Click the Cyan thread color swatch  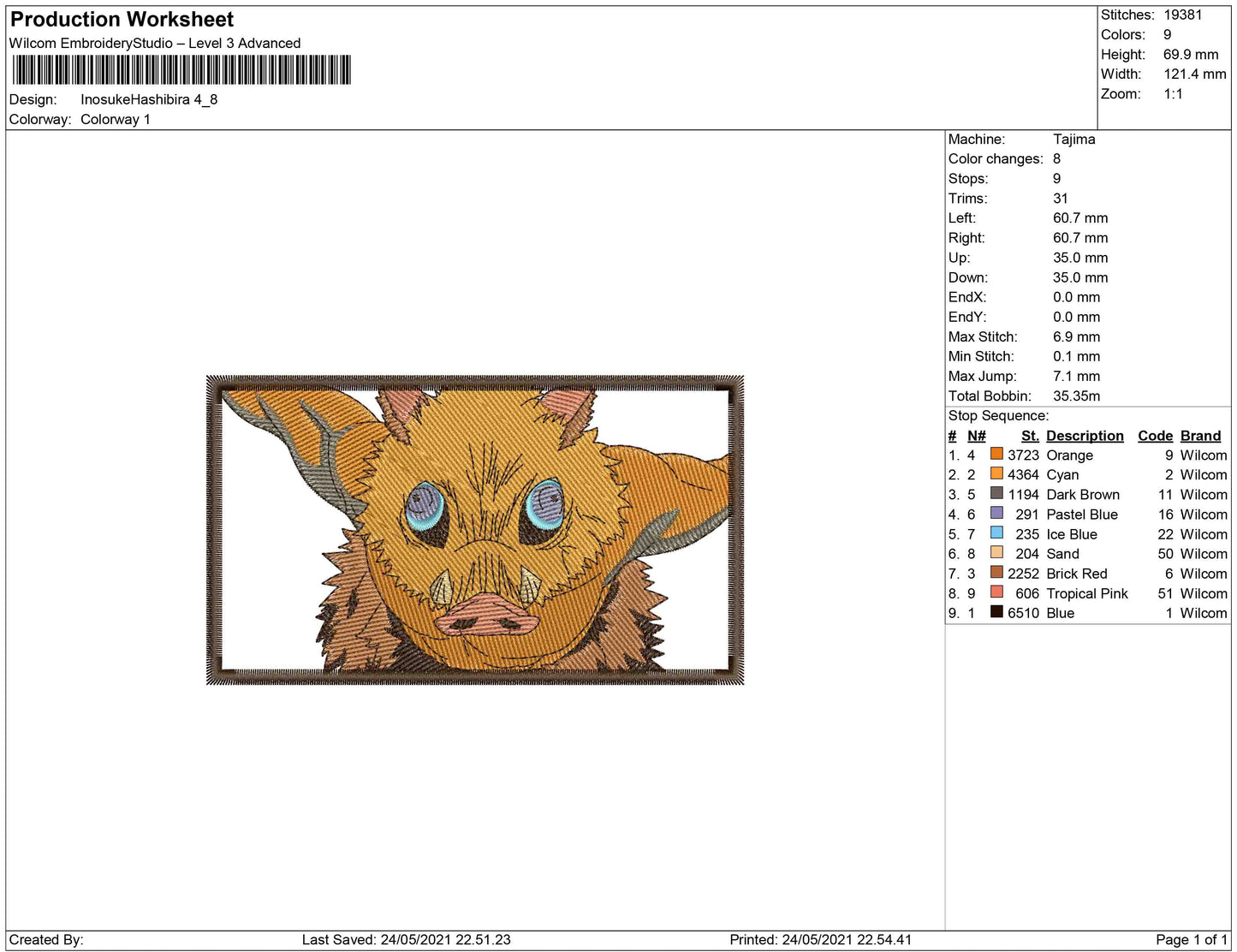click(x=996, y=473)
